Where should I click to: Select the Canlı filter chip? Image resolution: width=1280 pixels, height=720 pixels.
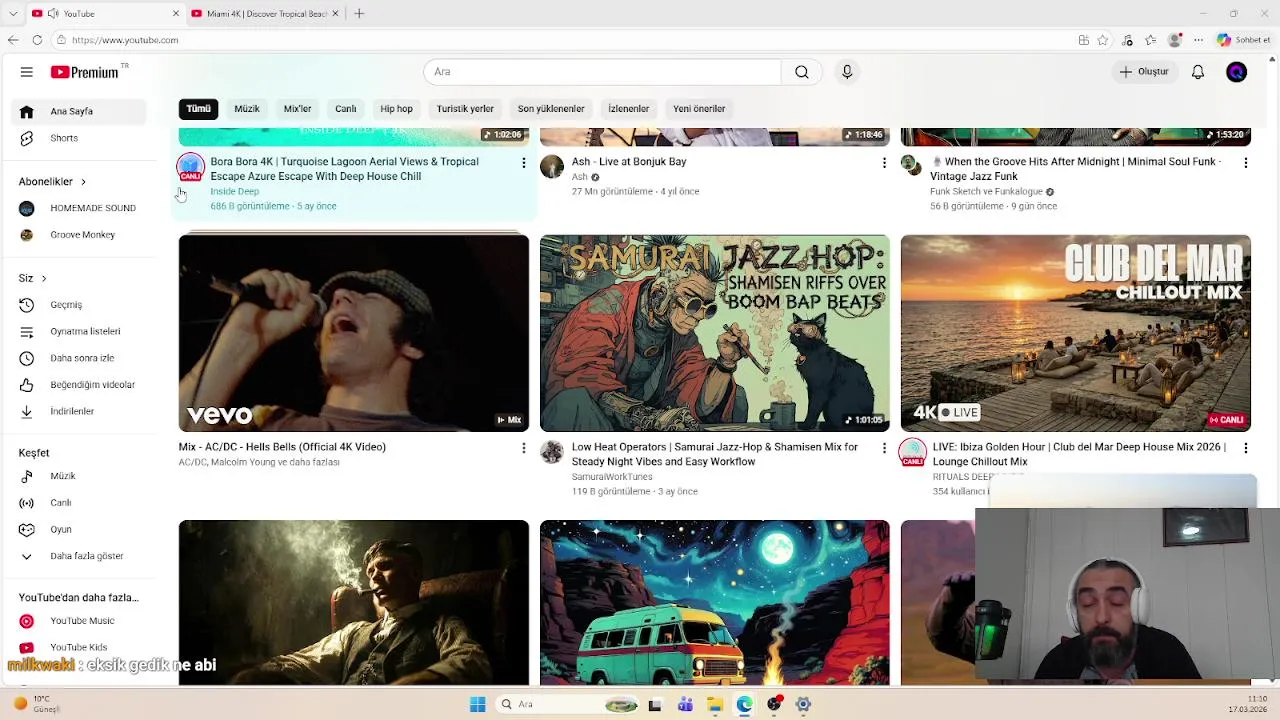346,109
